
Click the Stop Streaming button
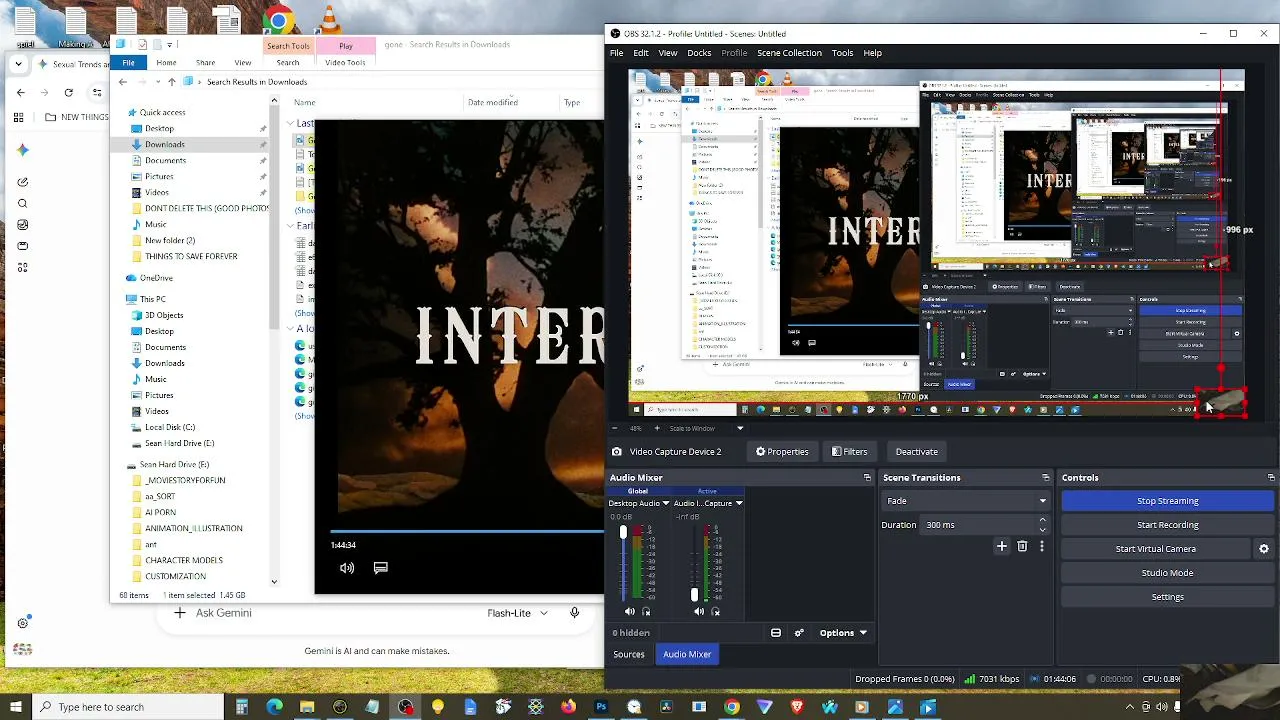tap(1168, 501)
